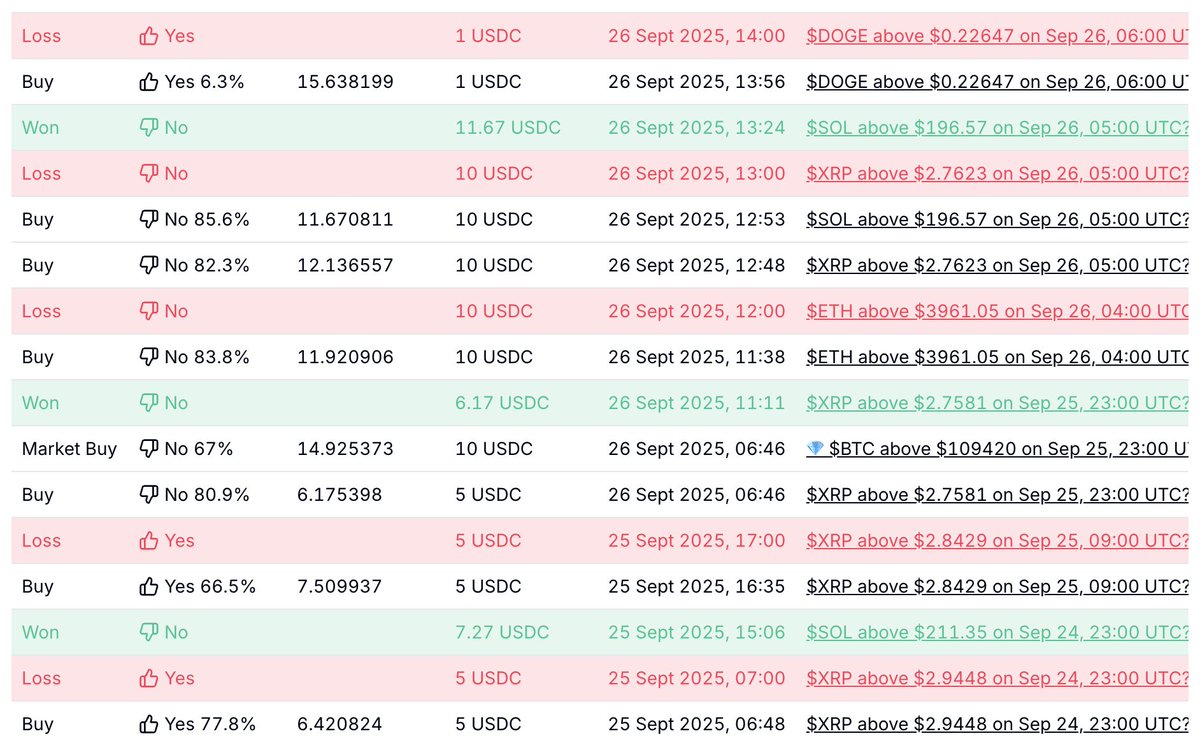Open the green $SOL above $211.35 link
1200x743 pixels.
997,633
